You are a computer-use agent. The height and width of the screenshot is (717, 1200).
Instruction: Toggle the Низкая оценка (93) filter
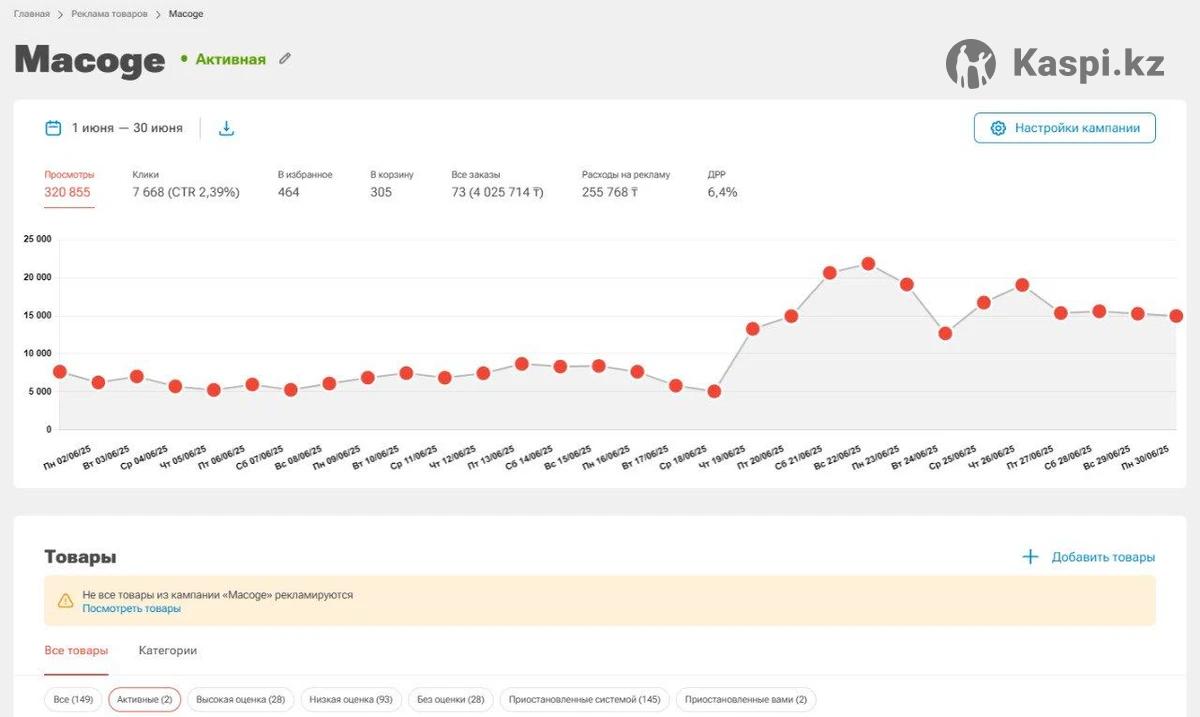tap(350, 699)
